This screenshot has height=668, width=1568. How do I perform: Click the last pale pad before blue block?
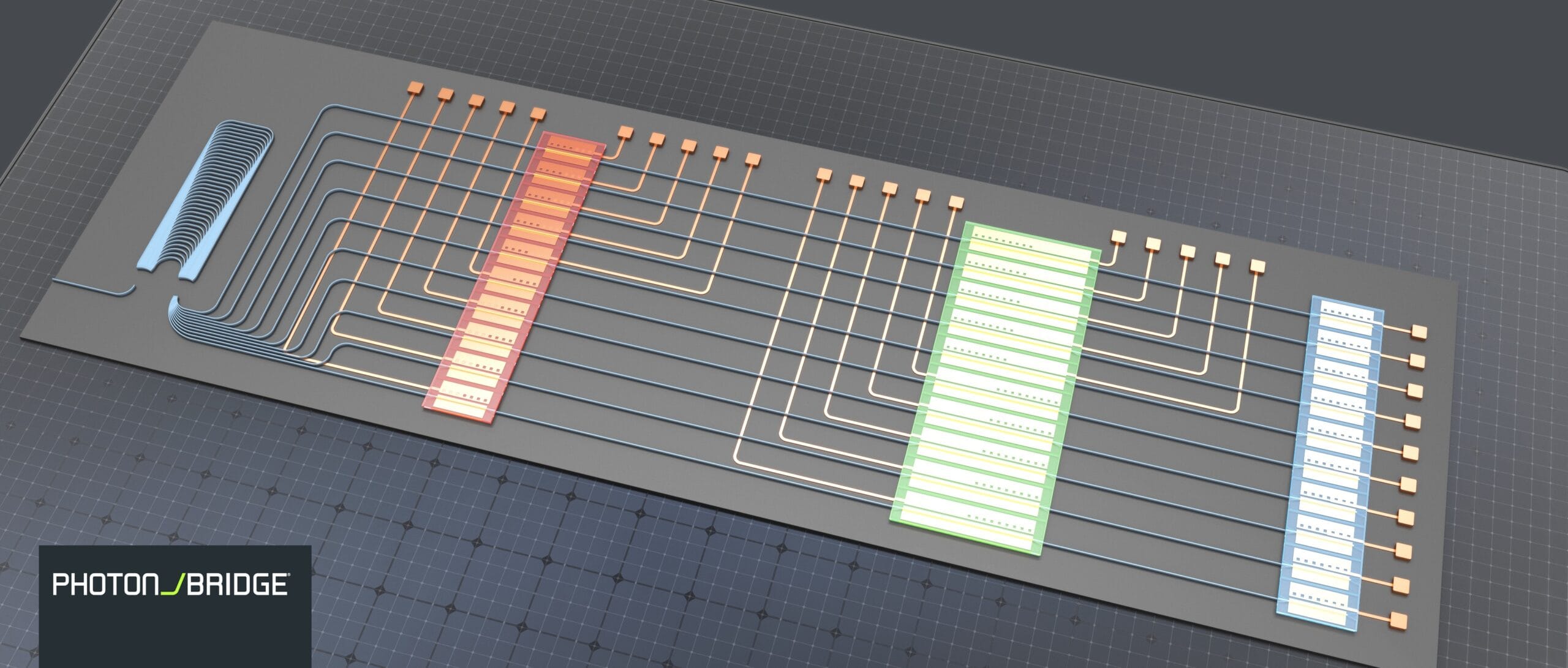1257,266
